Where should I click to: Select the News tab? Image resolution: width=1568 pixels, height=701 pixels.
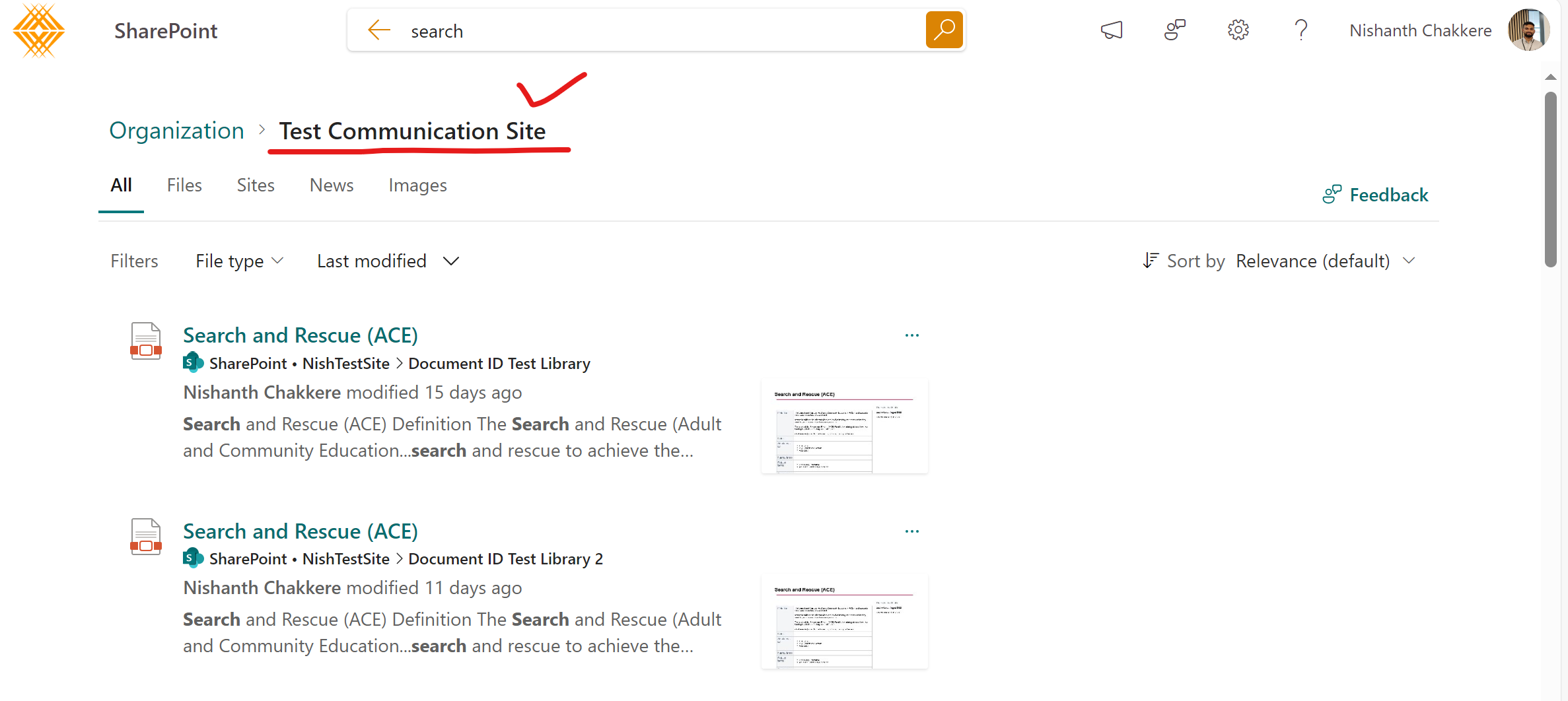tap(332, 185)
